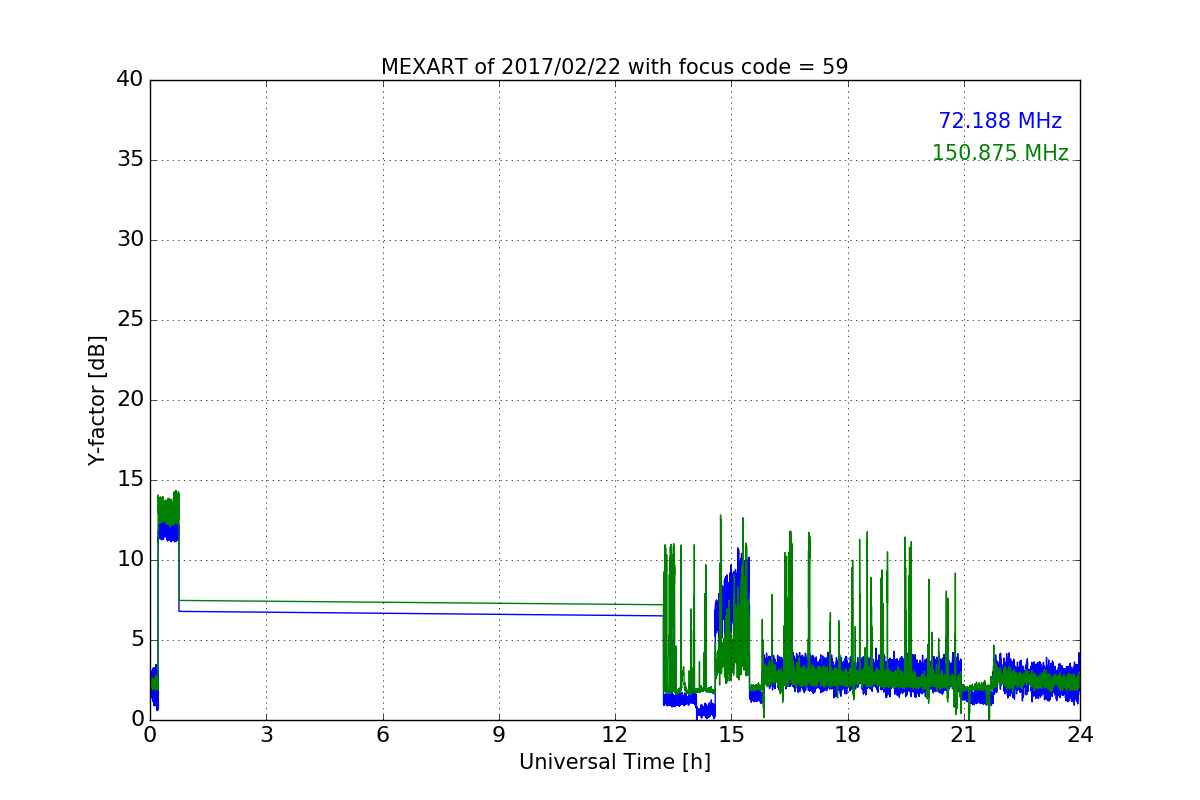Click the 12 tick on the time axis
The height and width of the screenshot is (800, 1200).
click(x=614, y=735)
